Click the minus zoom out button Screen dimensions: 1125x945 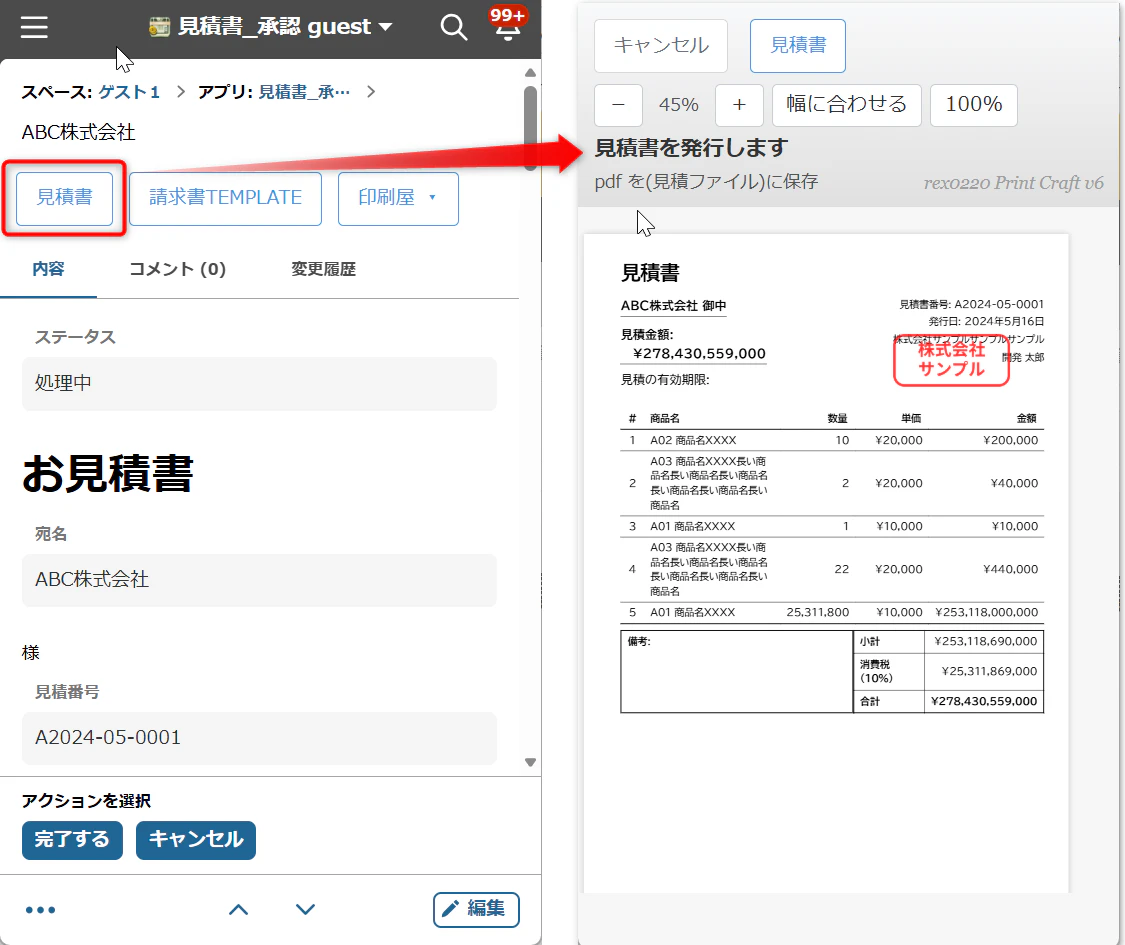click(618, 105)
